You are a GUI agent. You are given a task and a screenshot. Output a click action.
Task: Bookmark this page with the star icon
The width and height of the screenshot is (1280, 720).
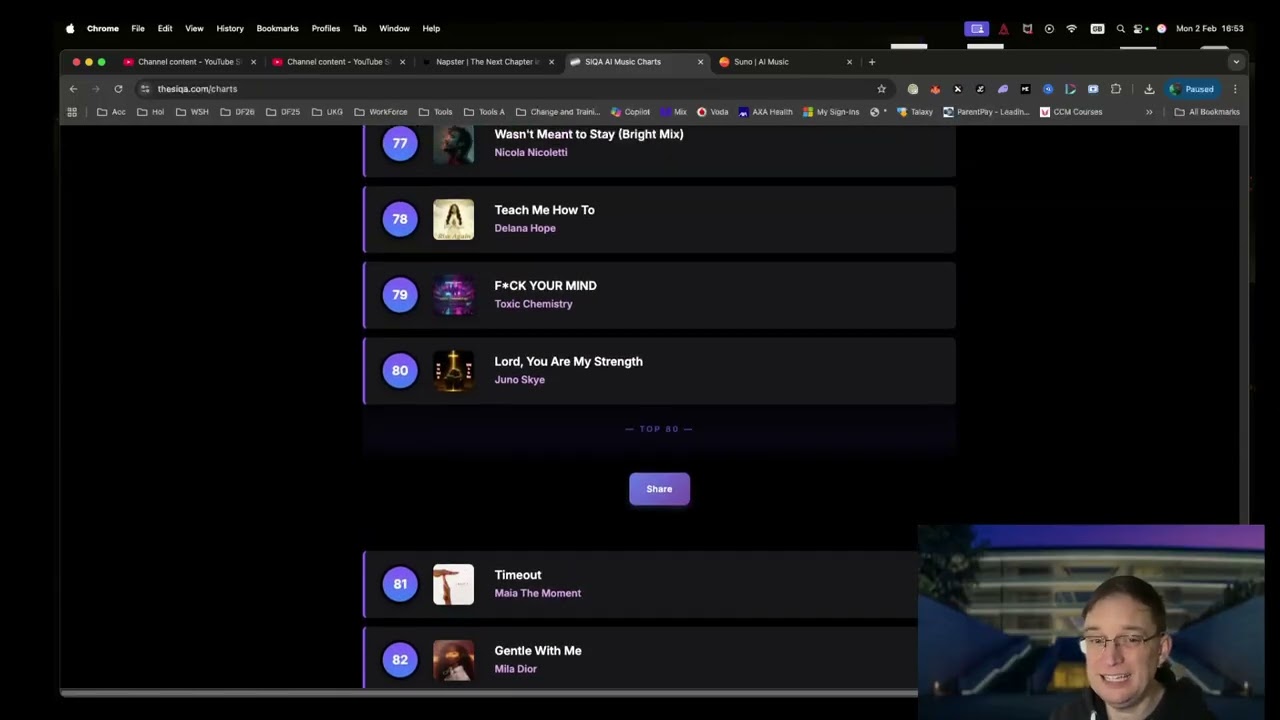[881, 89]
